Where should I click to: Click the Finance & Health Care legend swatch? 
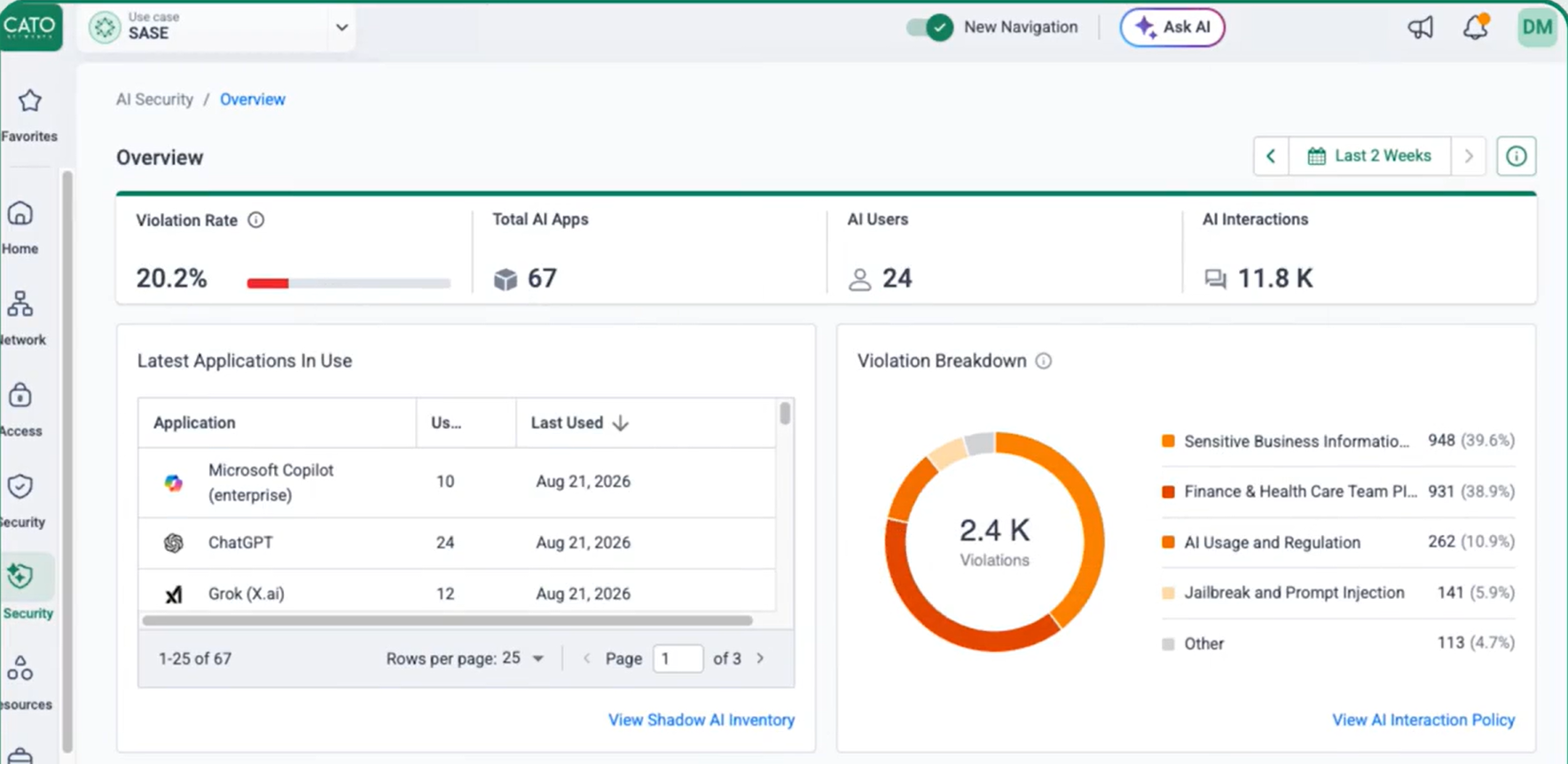pyautogui.click(x=1168, y=492)
